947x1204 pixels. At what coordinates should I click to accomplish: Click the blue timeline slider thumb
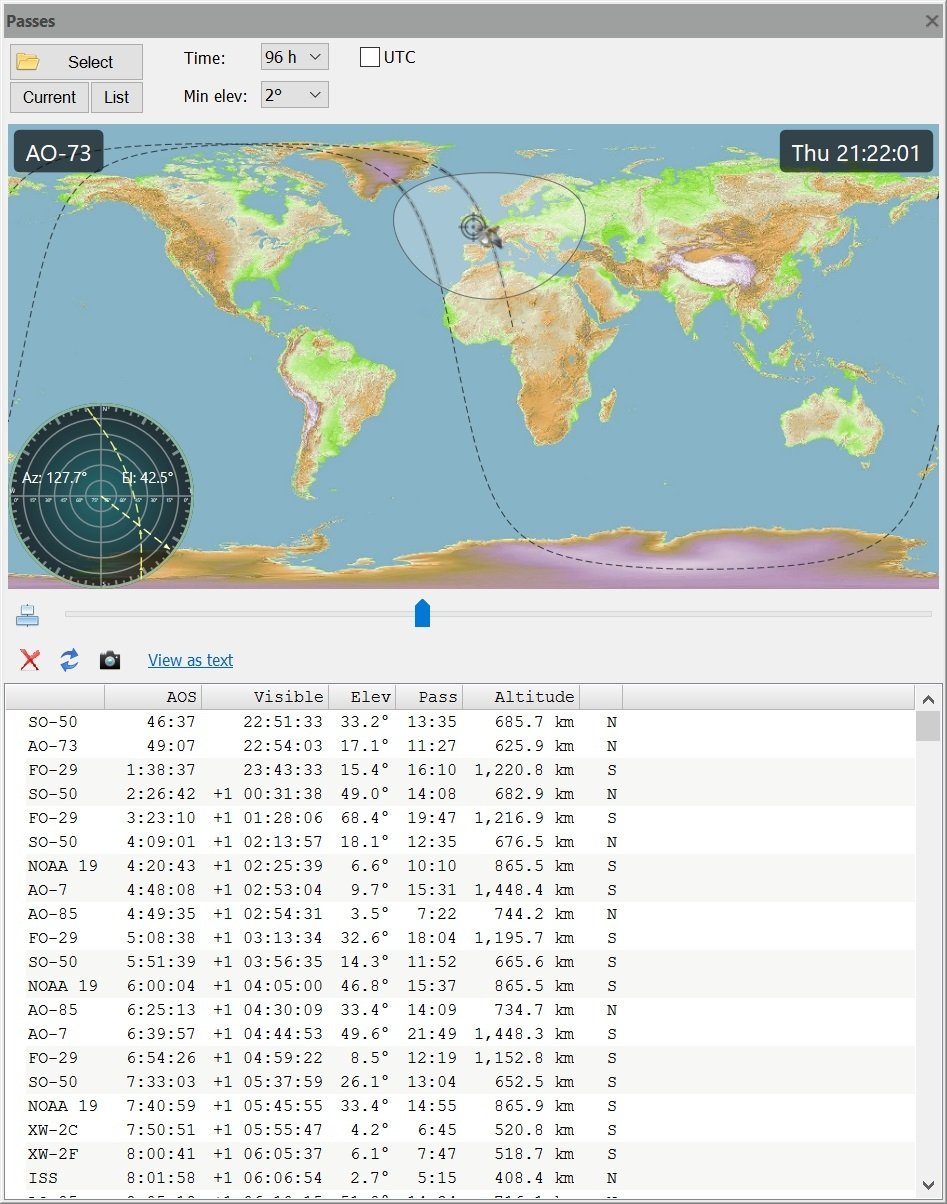pyautogui.click(x=421, y=613)
